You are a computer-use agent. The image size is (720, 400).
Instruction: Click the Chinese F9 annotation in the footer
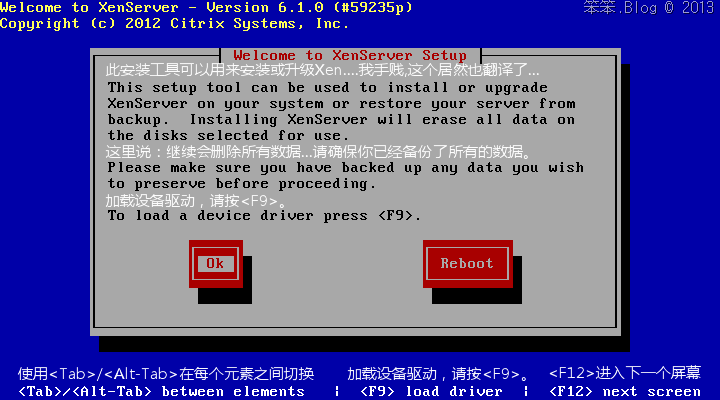(439, 374)
